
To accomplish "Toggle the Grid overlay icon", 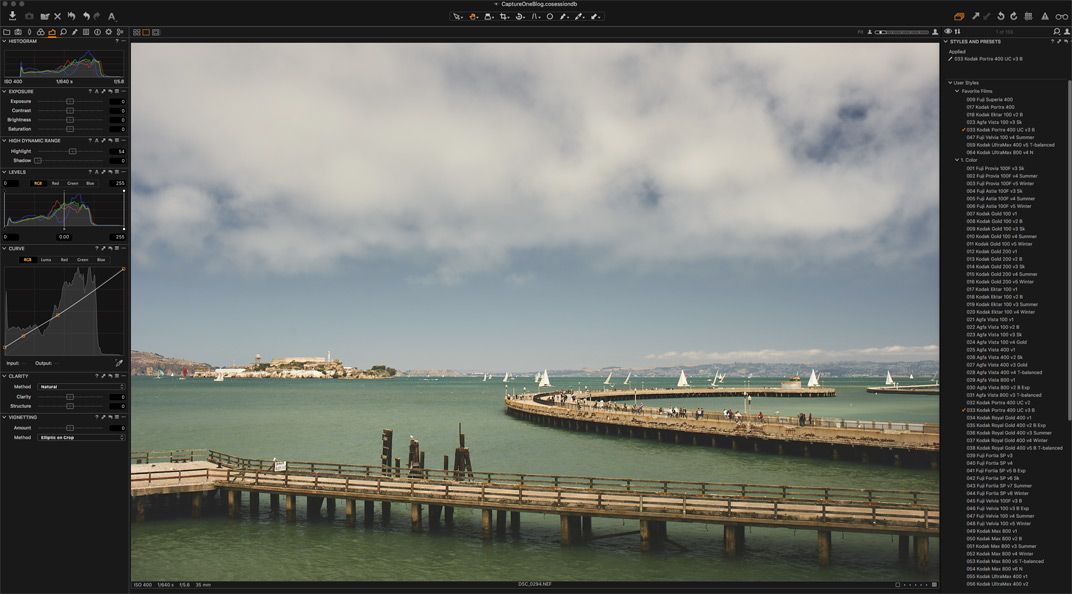I will point(1029,16).
